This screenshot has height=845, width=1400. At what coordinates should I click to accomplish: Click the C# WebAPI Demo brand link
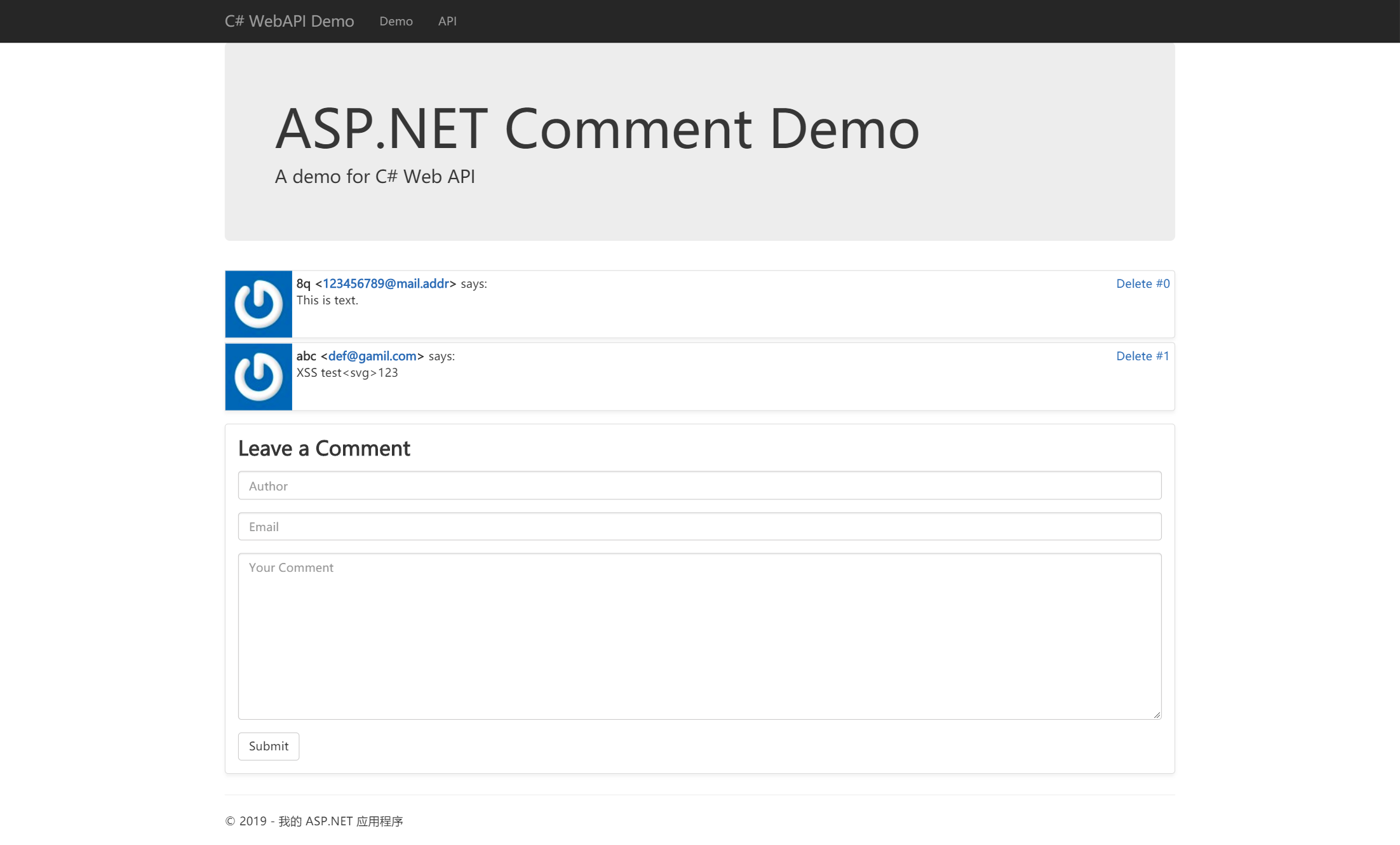289,21
